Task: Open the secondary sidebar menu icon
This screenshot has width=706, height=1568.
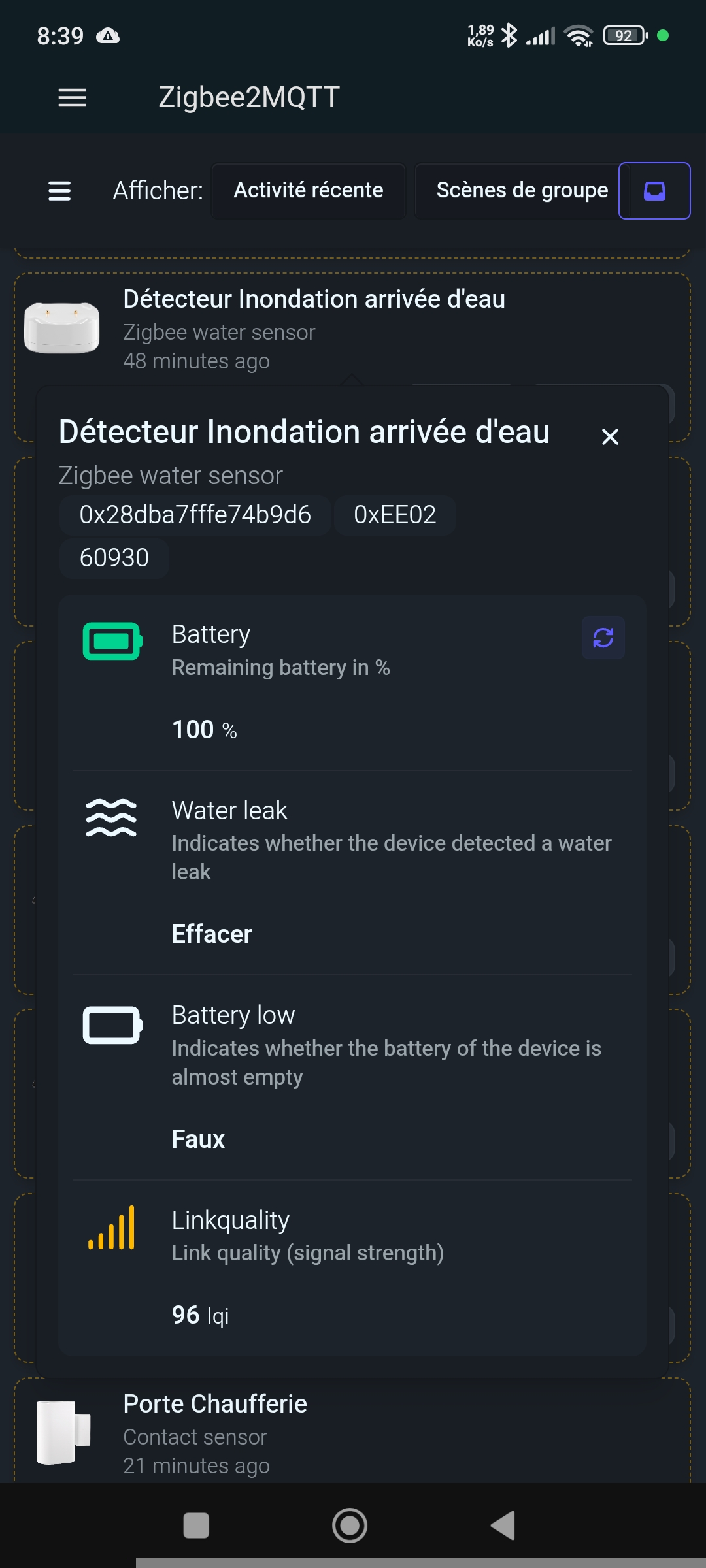Action: pos(59,191)
